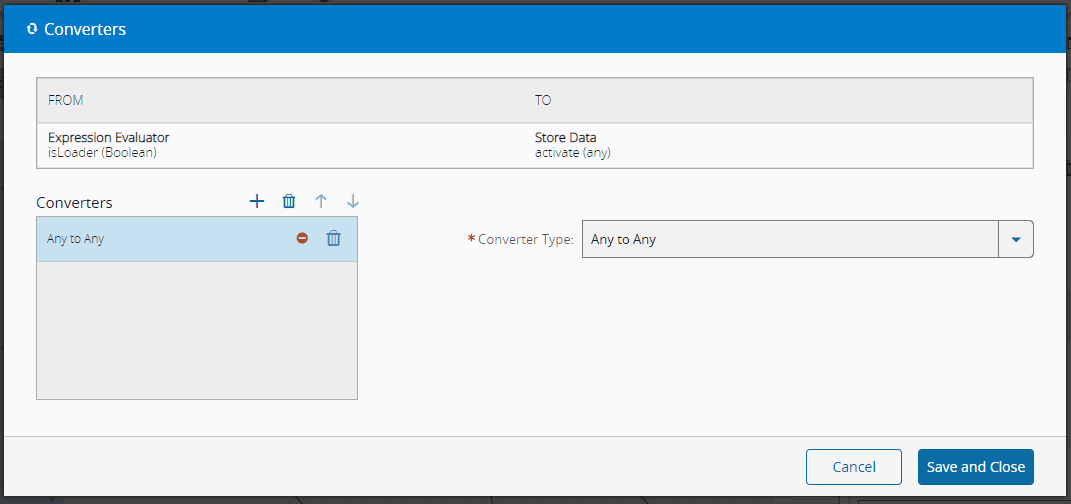Click the activate (any) text
1071x504 pixels.
tap(573, 153)
